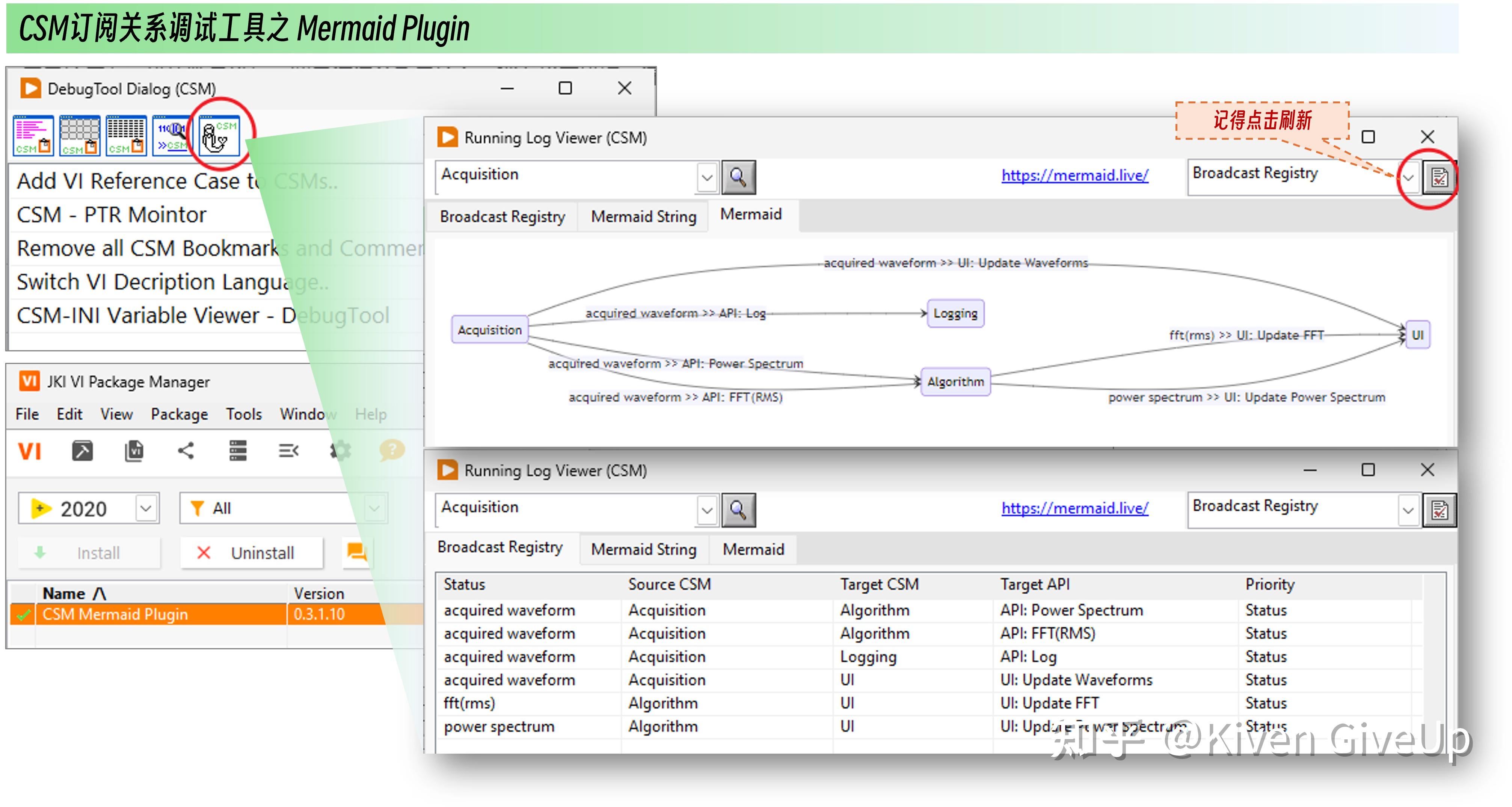The height and width of the screenshot is (807, 1512).
Task: Click the binary search CSM icon
Action: tap(172, 136)
